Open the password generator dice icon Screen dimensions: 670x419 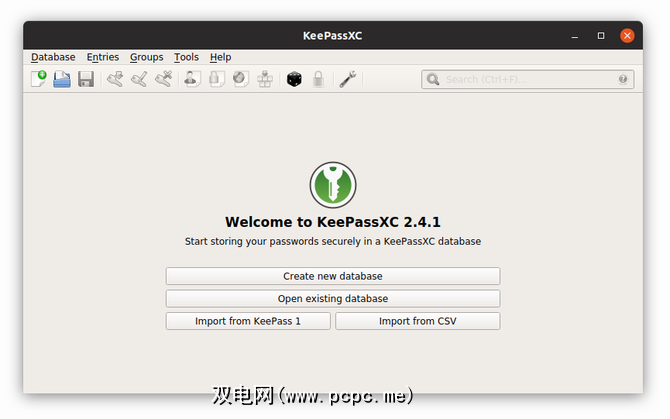294,79
